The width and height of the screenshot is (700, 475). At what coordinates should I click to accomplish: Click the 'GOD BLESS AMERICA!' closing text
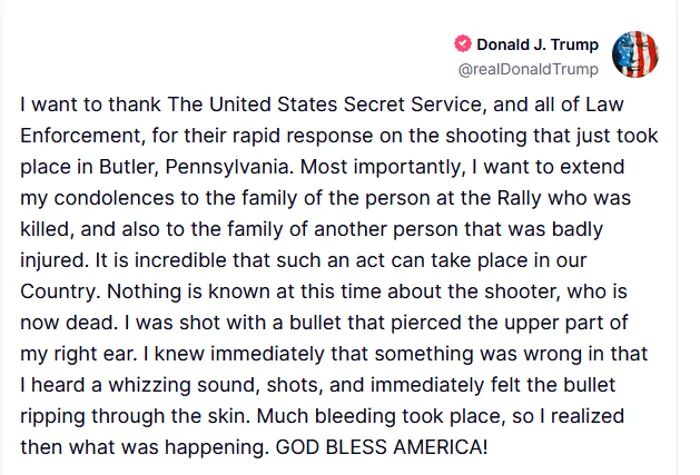[381, 447]
